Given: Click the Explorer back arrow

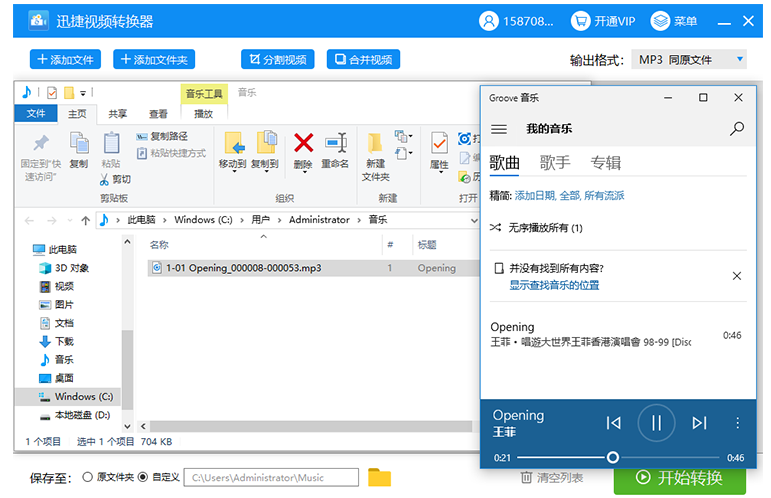Looking at the screenshot, I should click(29, 221).
